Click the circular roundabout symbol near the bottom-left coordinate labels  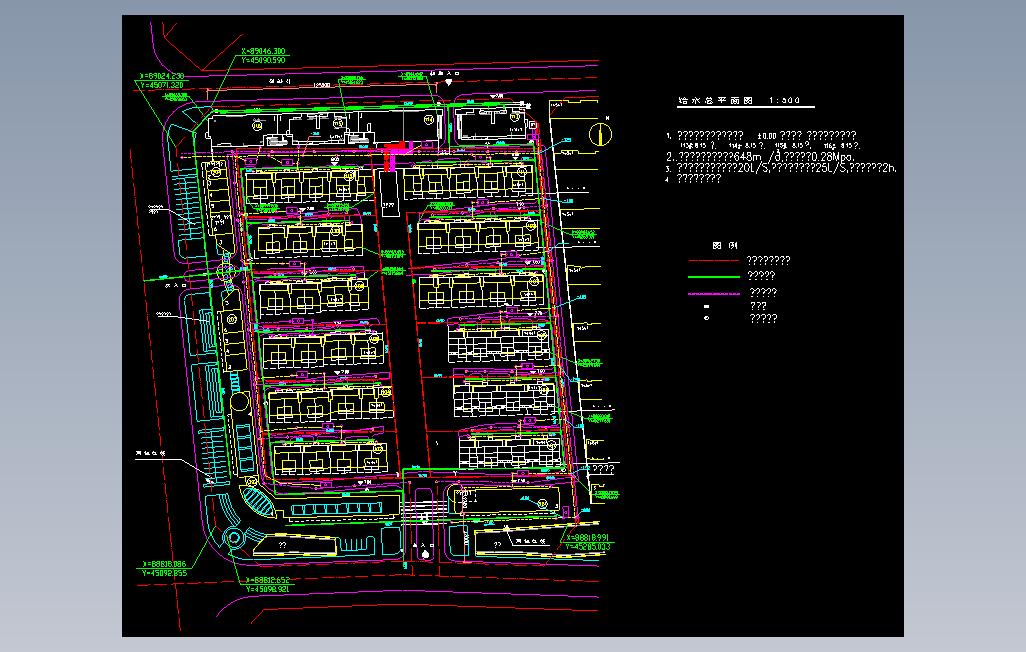[x=234, y=538]
